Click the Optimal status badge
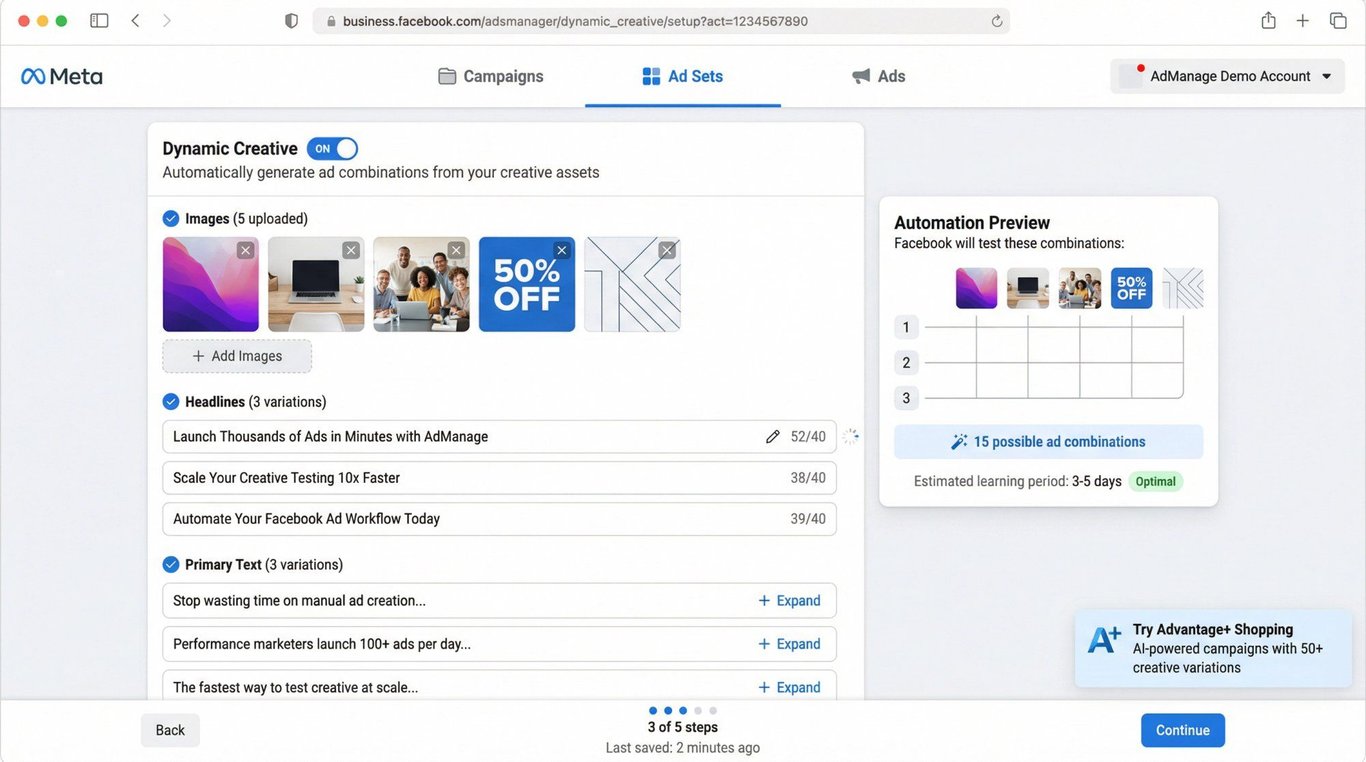 tap(1156, 481)
